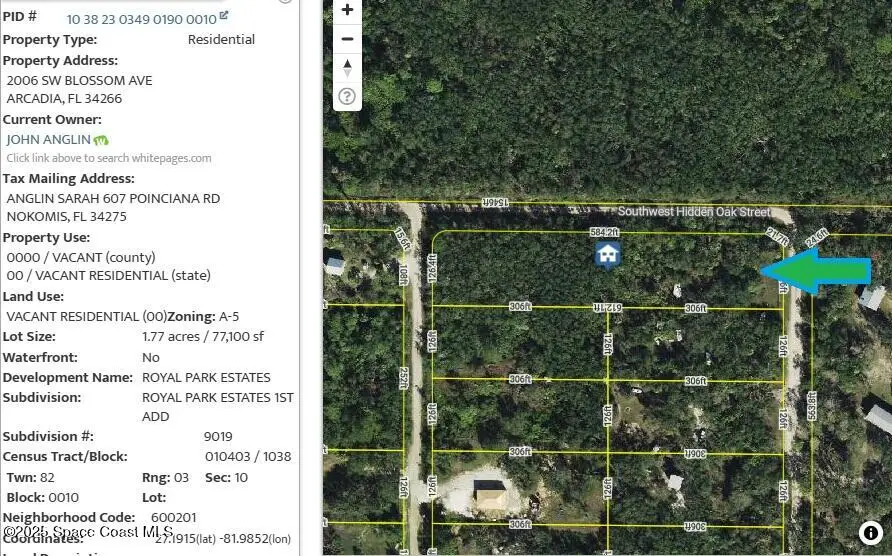Select lot size 1.77 acres / 77,100 sf

tap(203, 336)
